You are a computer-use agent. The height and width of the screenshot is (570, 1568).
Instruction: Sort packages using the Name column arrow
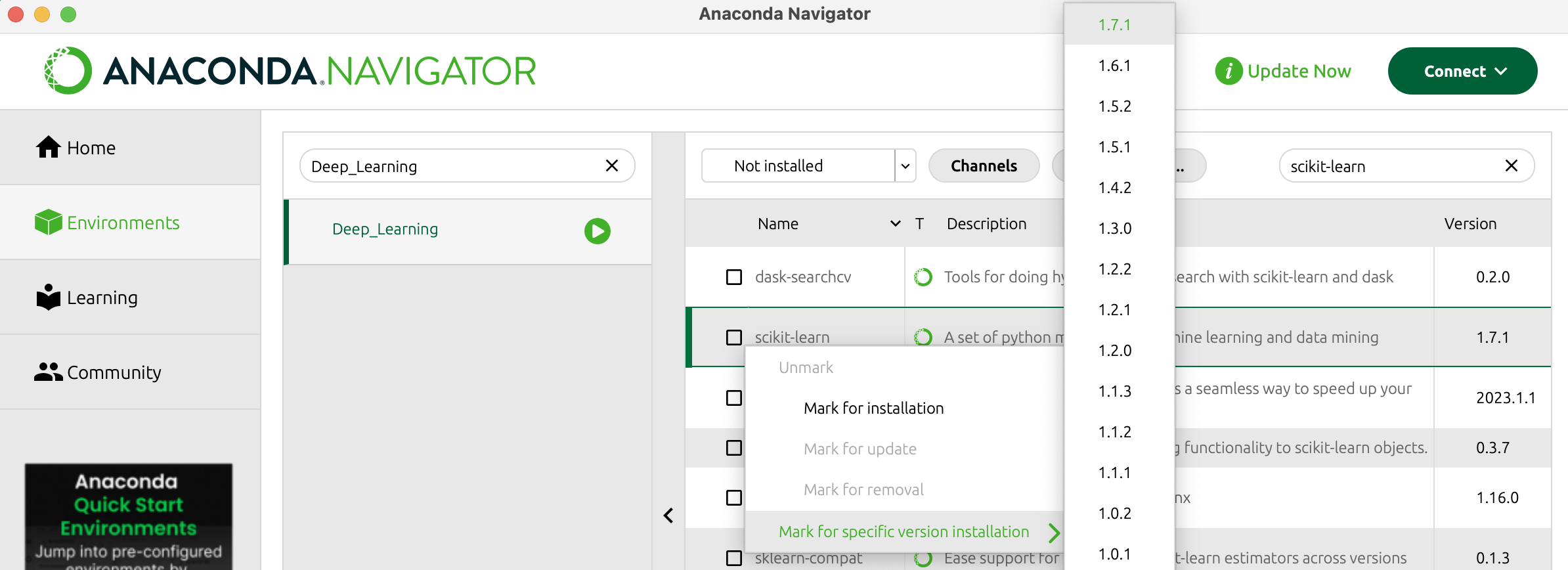(895, 224)
